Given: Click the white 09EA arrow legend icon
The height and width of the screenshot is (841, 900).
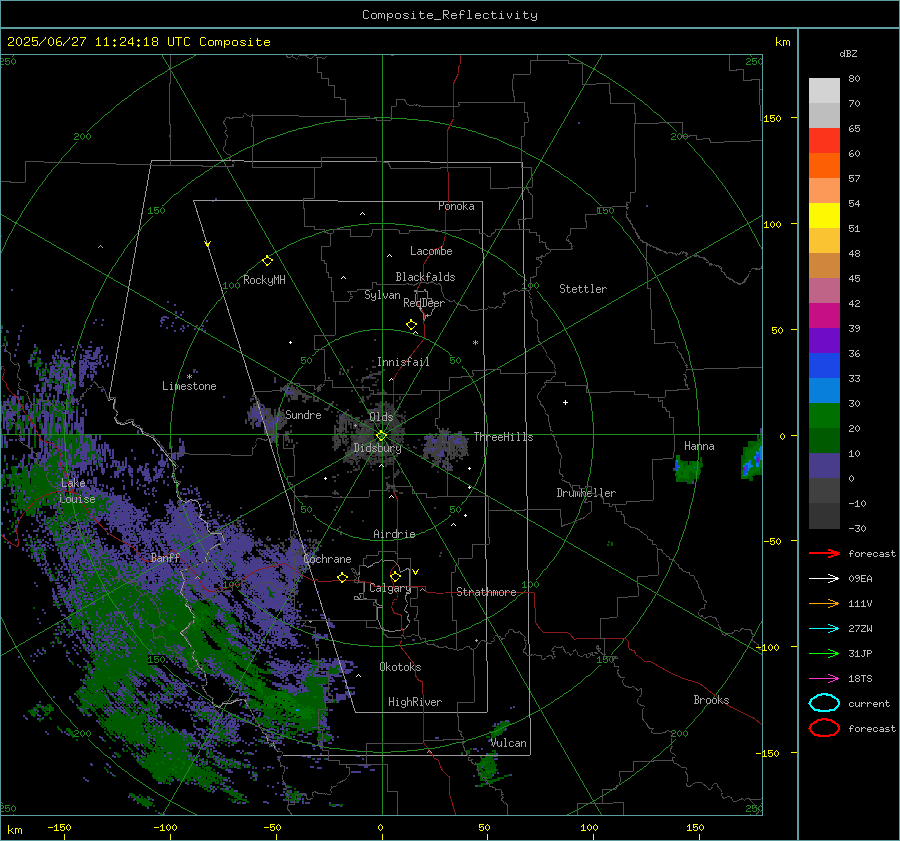Looking at the screenshot, I should coord(824,578).
